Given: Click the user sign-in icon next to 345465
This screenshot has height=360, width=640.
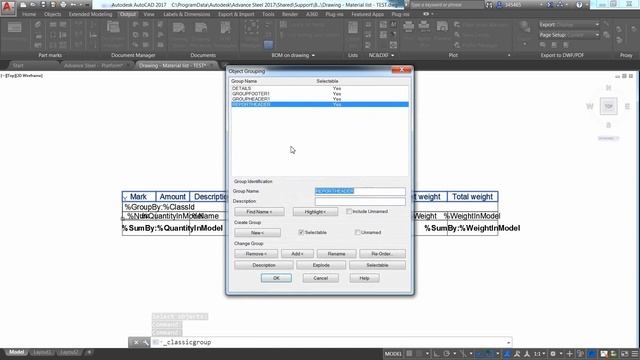Looking at the screenshot, I should pyautogui.click(x=500, y=5).
